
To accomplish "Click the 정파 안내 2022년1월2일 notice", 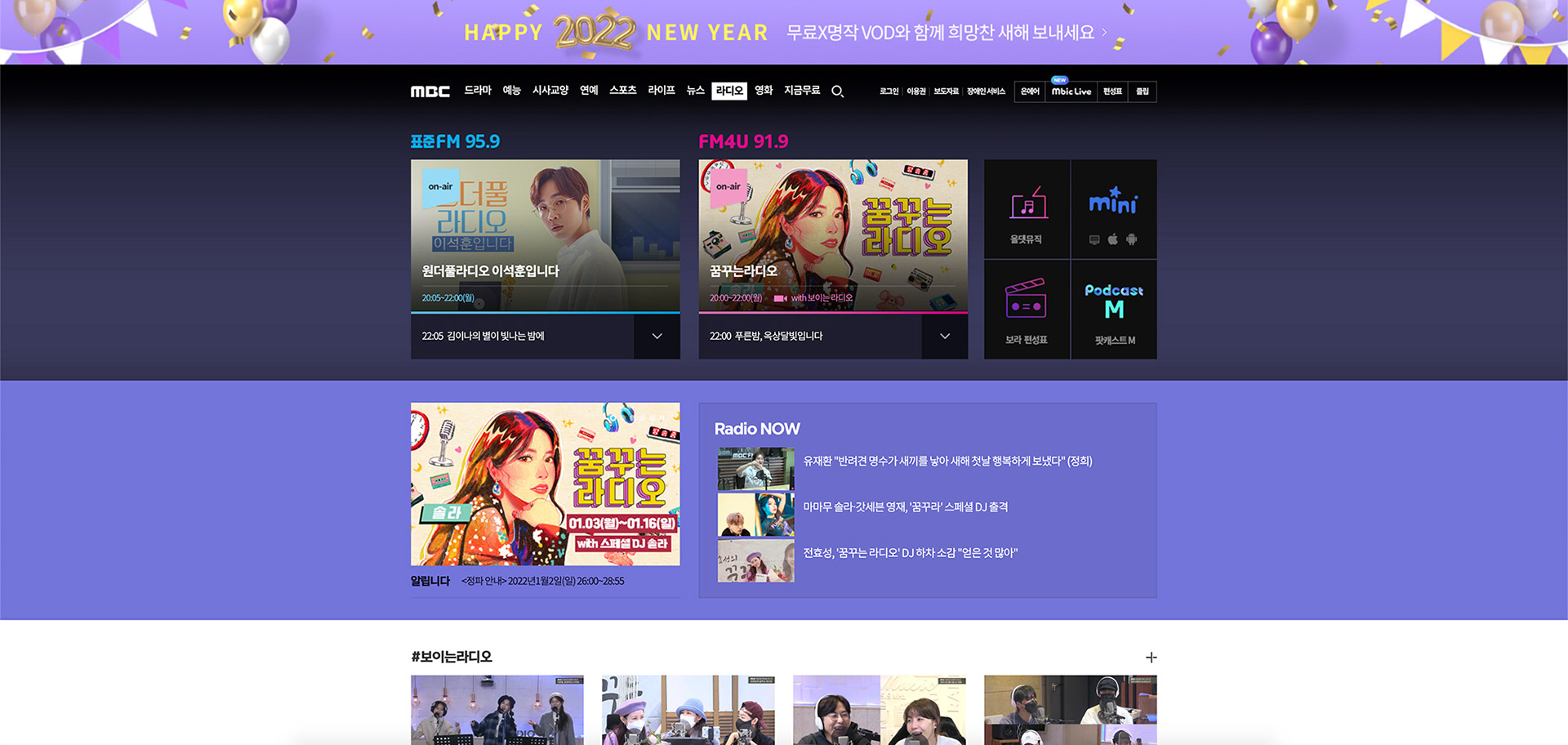I will pos(542,582).
